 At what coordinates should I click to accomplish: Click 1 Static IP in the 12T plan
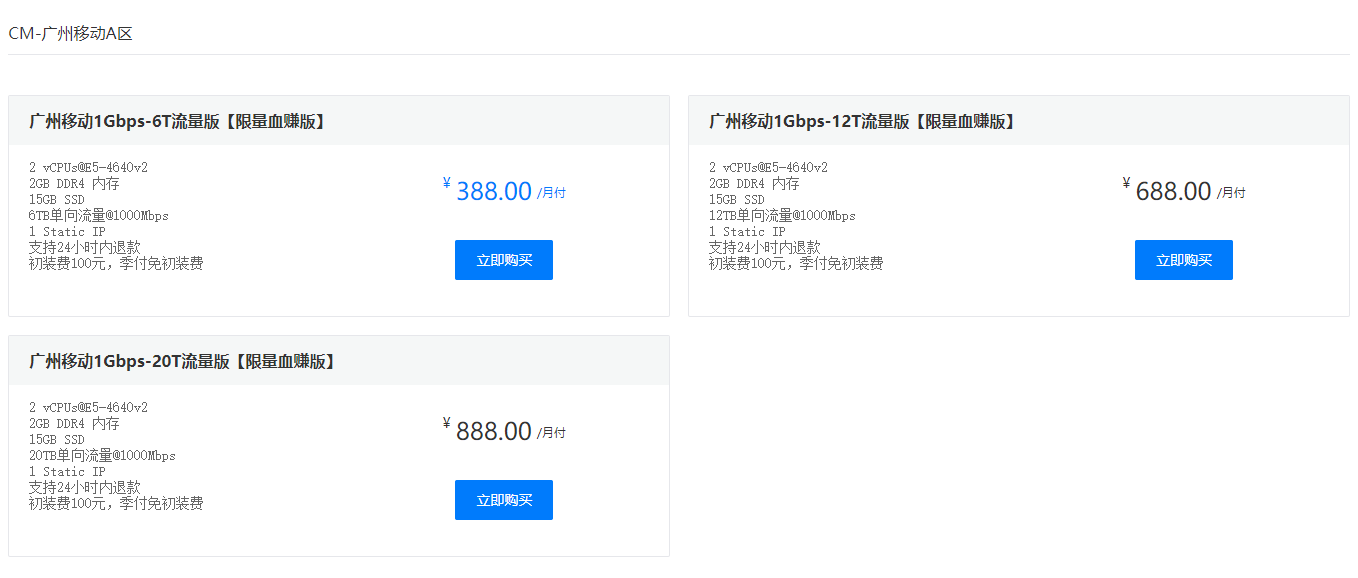click(x=747, y=232)
